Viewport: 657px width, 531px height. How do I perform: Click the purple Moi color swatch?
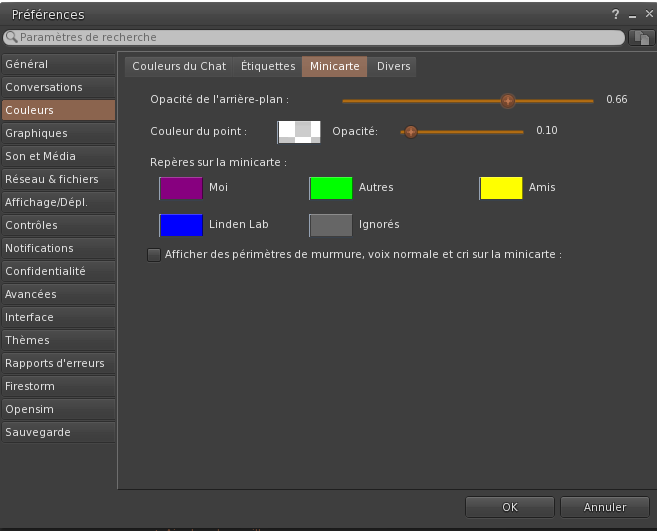pos(181,188)
